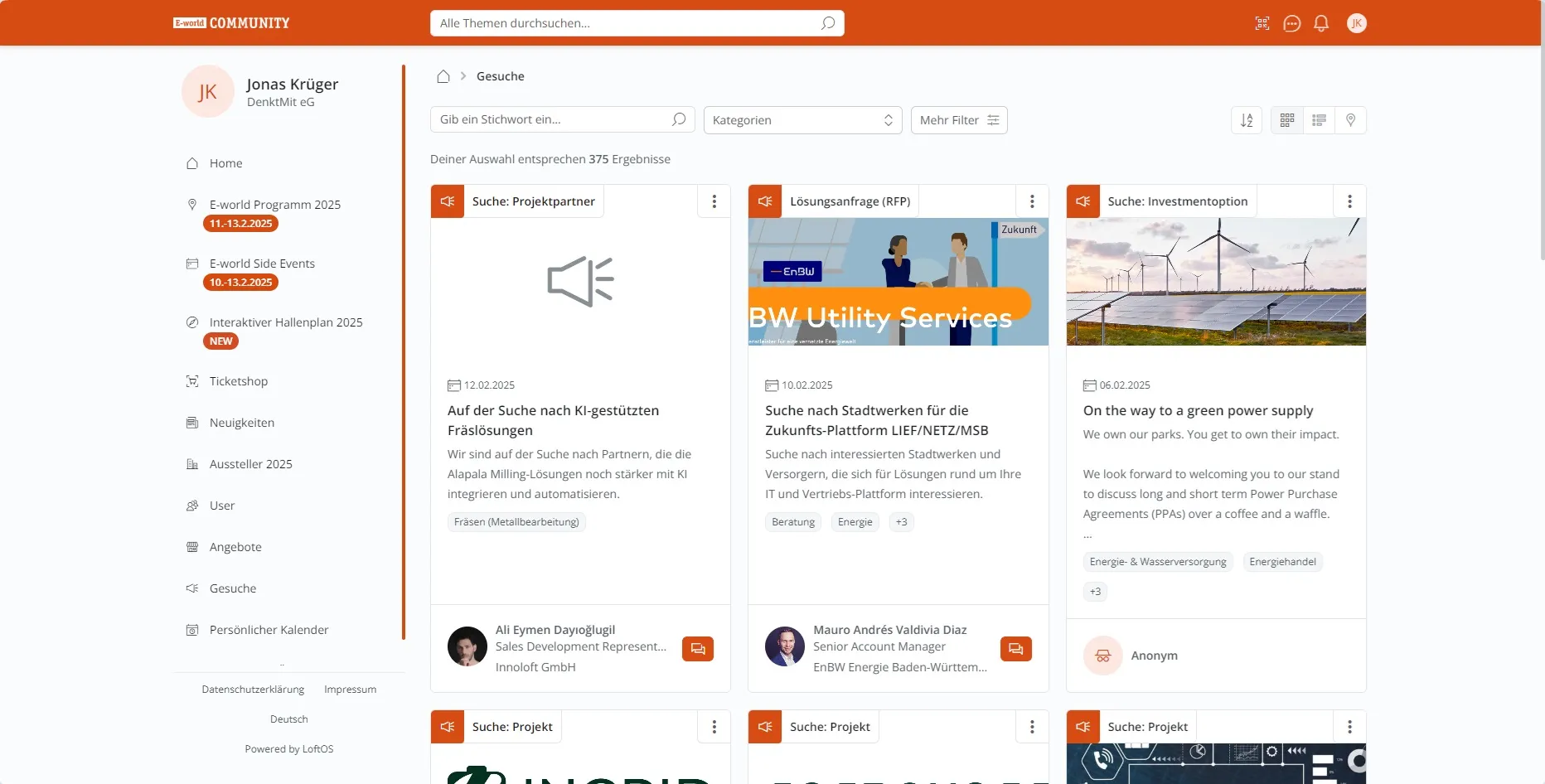Image resolution: width=1545 pixels, height=784 pixels.
Task: Expand the Mehr Filter options
Action: pyautogui.click(x=958, y=120)
